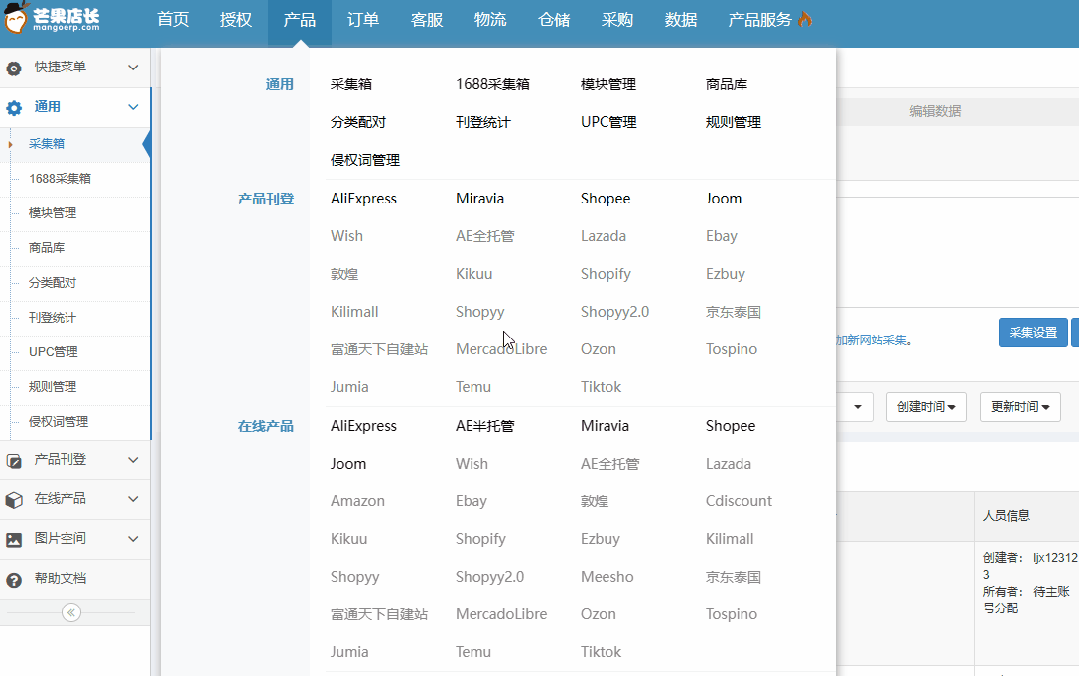Click the 人员信息 column header

click(x=1006, y=516)
